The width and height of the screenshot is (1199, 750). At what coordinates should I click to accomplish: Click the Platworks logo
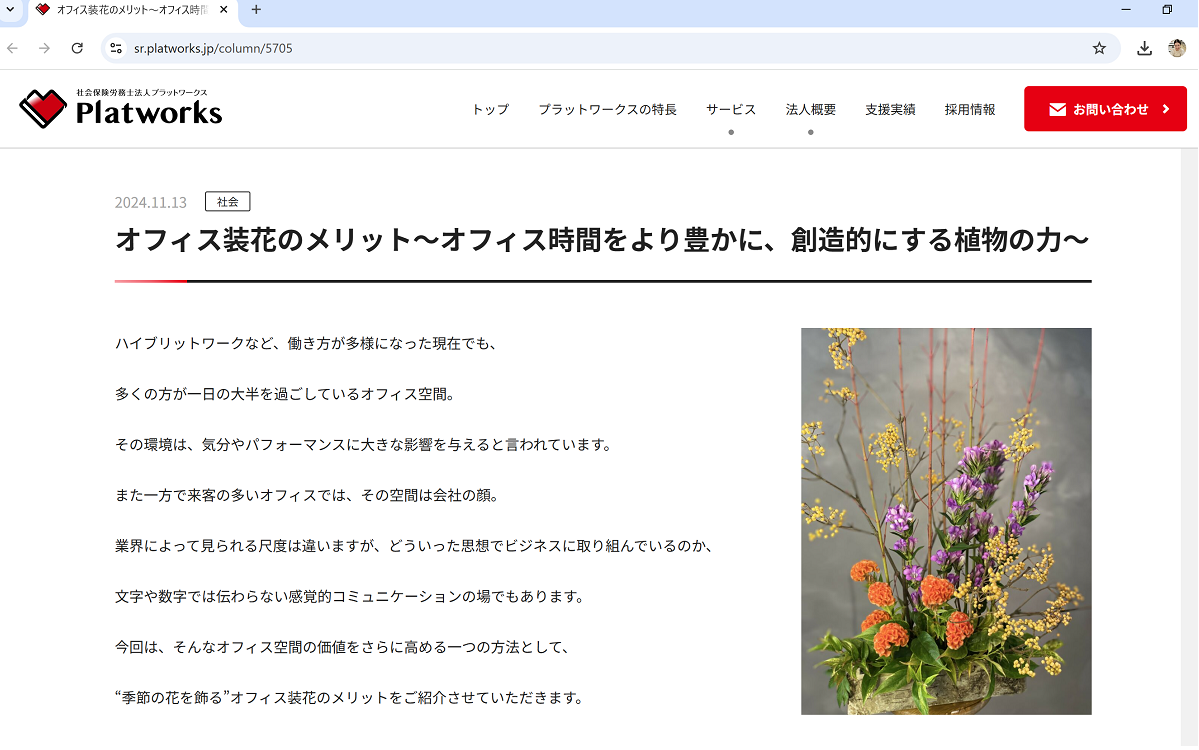(x=121, y=109)
